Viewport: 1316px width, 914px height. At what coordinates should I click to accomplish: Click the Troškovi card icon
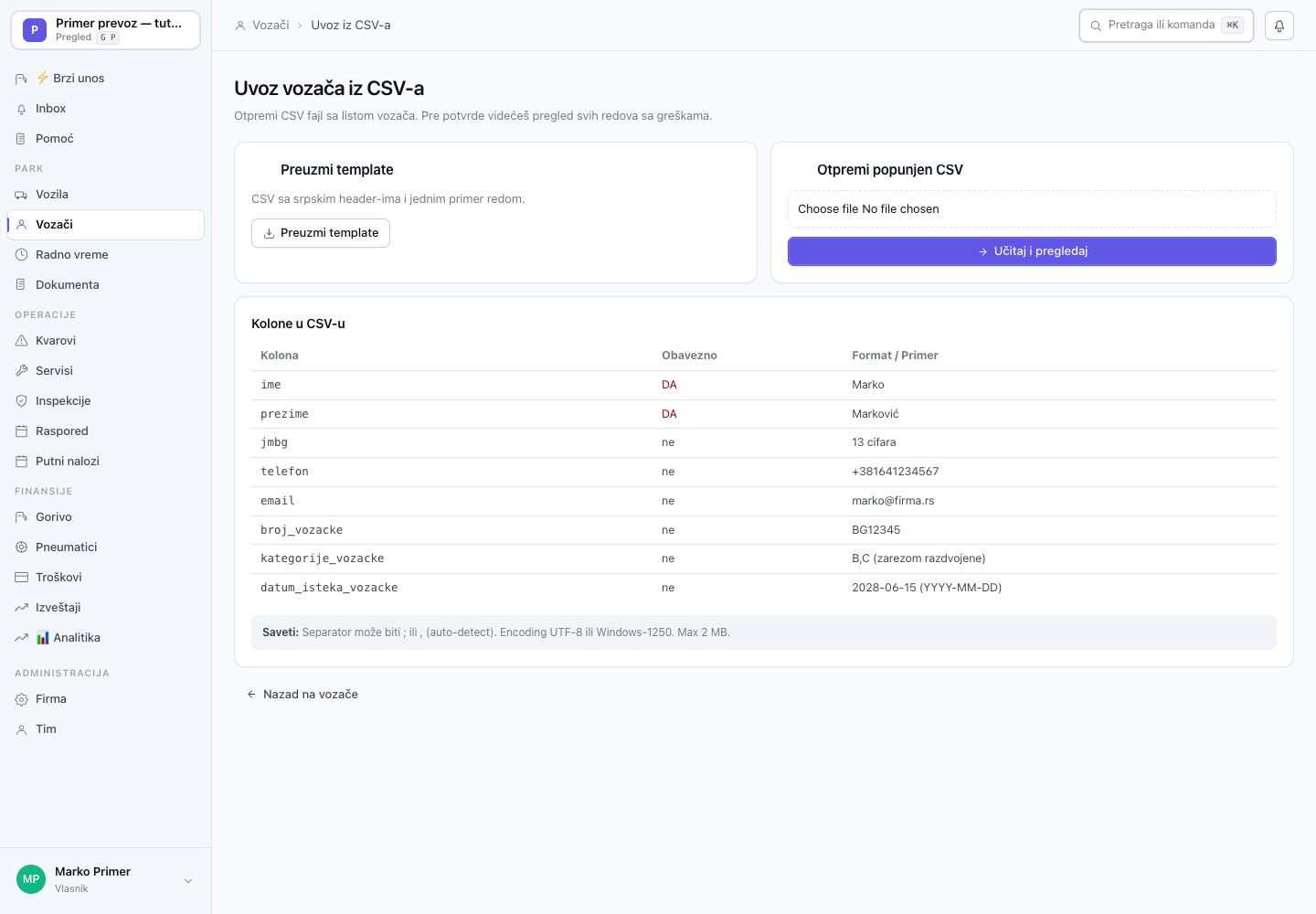(x=21, y=578)
